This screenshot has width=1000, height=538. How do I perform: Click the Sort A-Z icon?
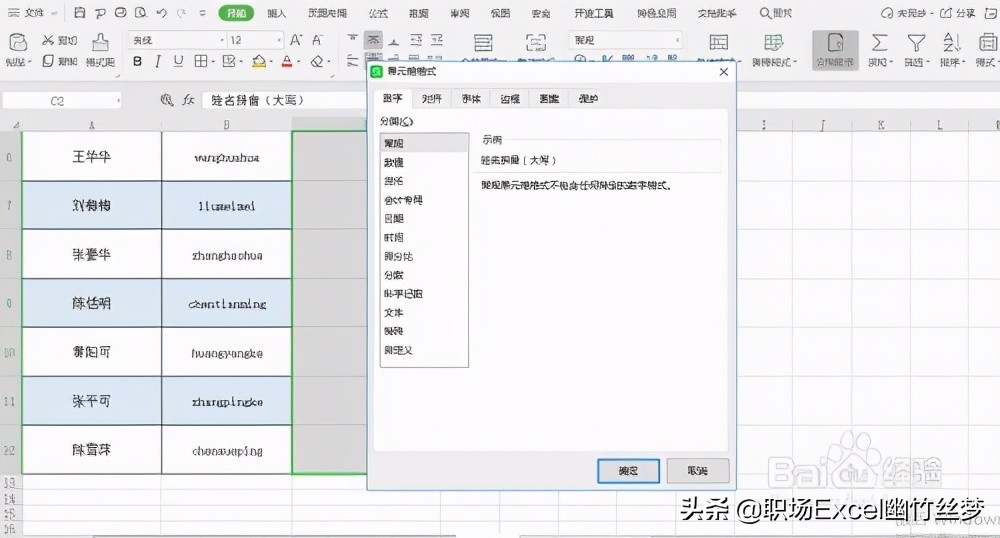pos(951,43)
